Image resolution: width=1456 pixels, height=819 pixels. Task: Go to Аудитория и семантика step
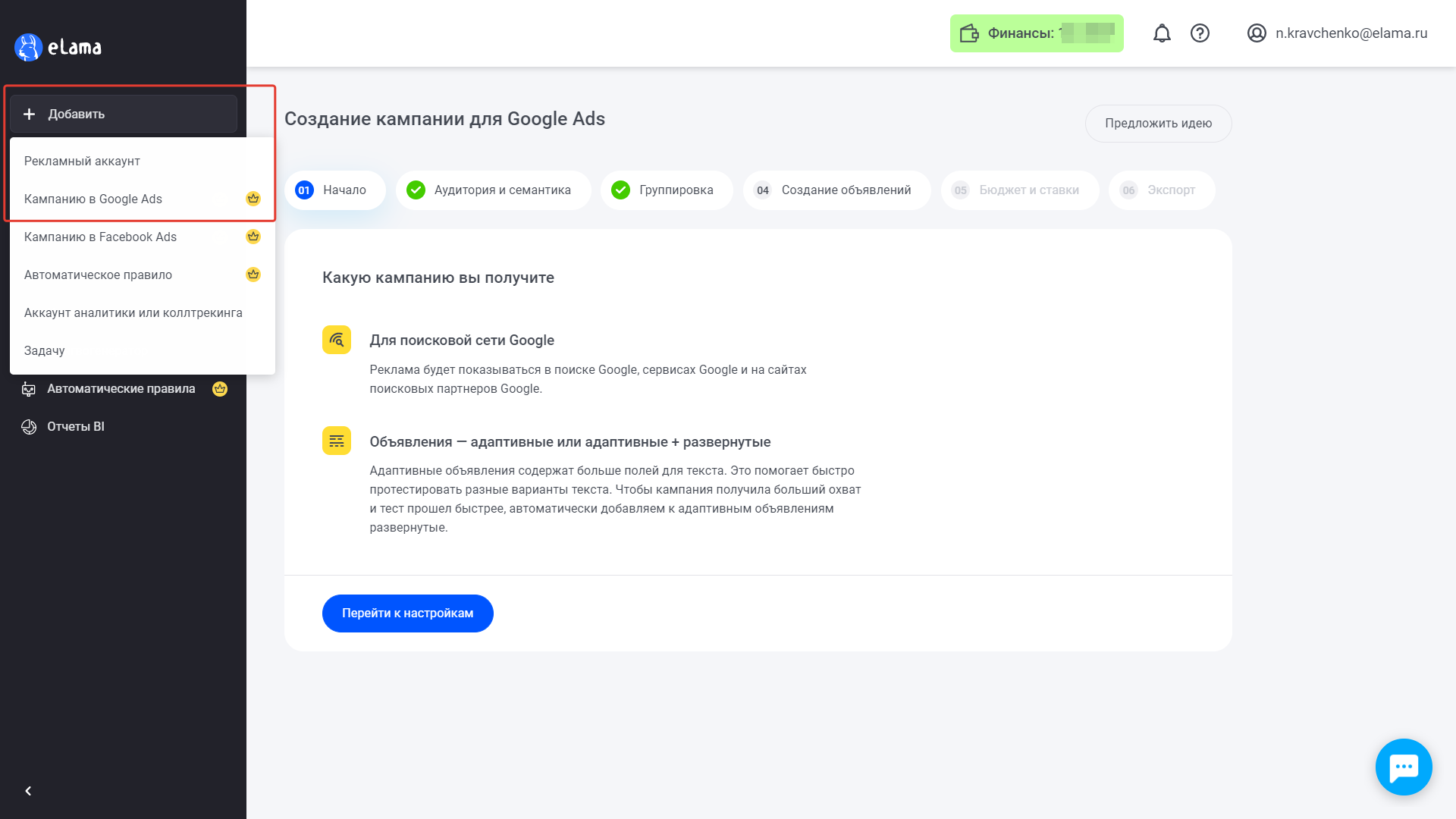(493, 190)
